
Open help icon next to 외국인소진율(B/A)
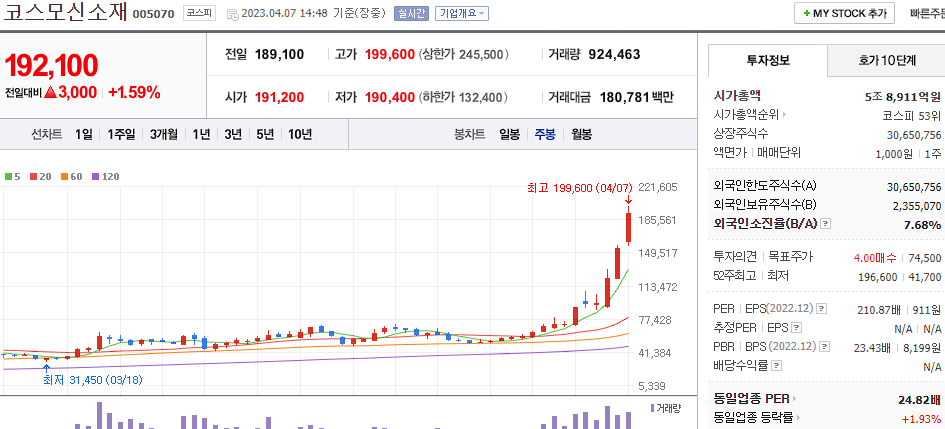[x=826, y=224]
